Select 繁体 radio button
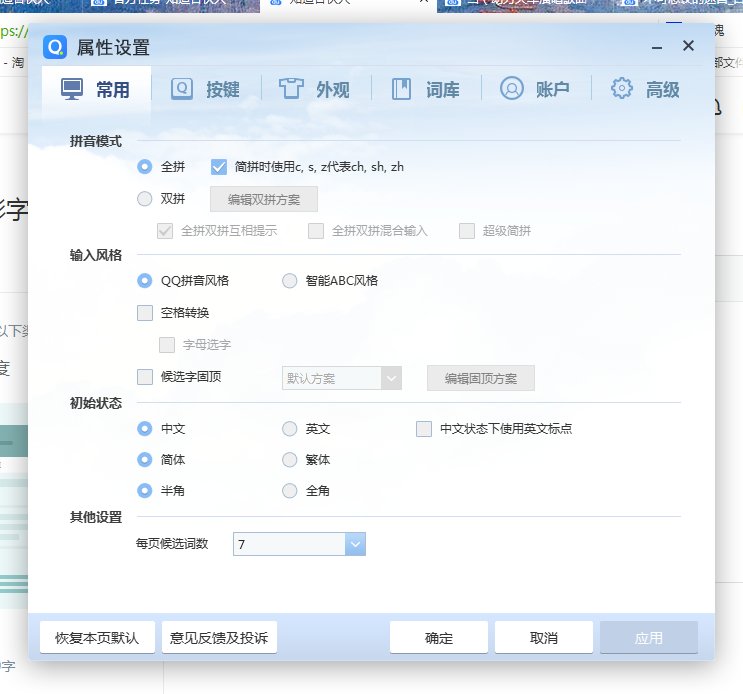Screen dimensions: 743x694 (290, 460)
